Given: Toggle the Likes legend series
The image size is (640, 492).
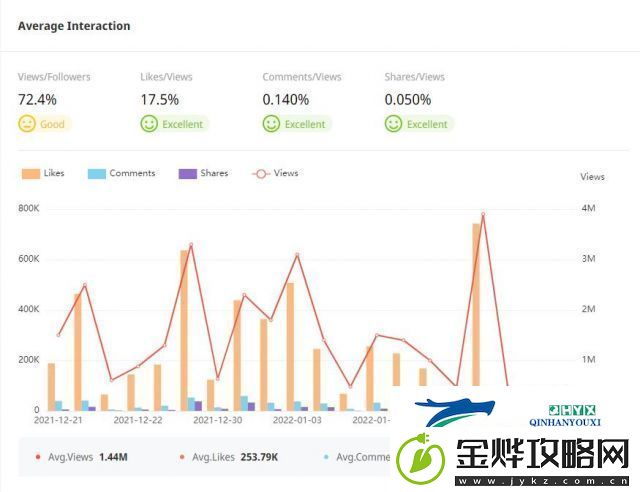Looking at the screenshot, I should tap(43, 173).
